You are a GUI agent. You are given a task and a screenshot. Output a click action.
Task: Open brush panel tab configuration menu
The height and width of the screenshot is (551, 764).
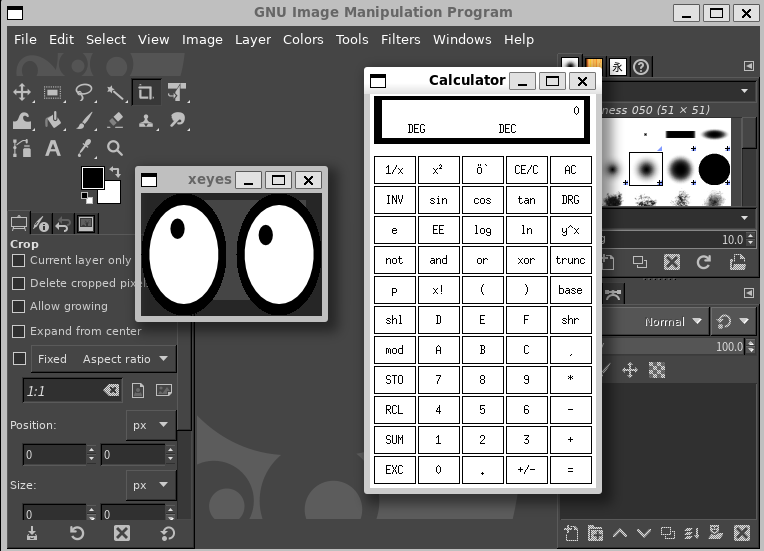click(x=749, y=66)
